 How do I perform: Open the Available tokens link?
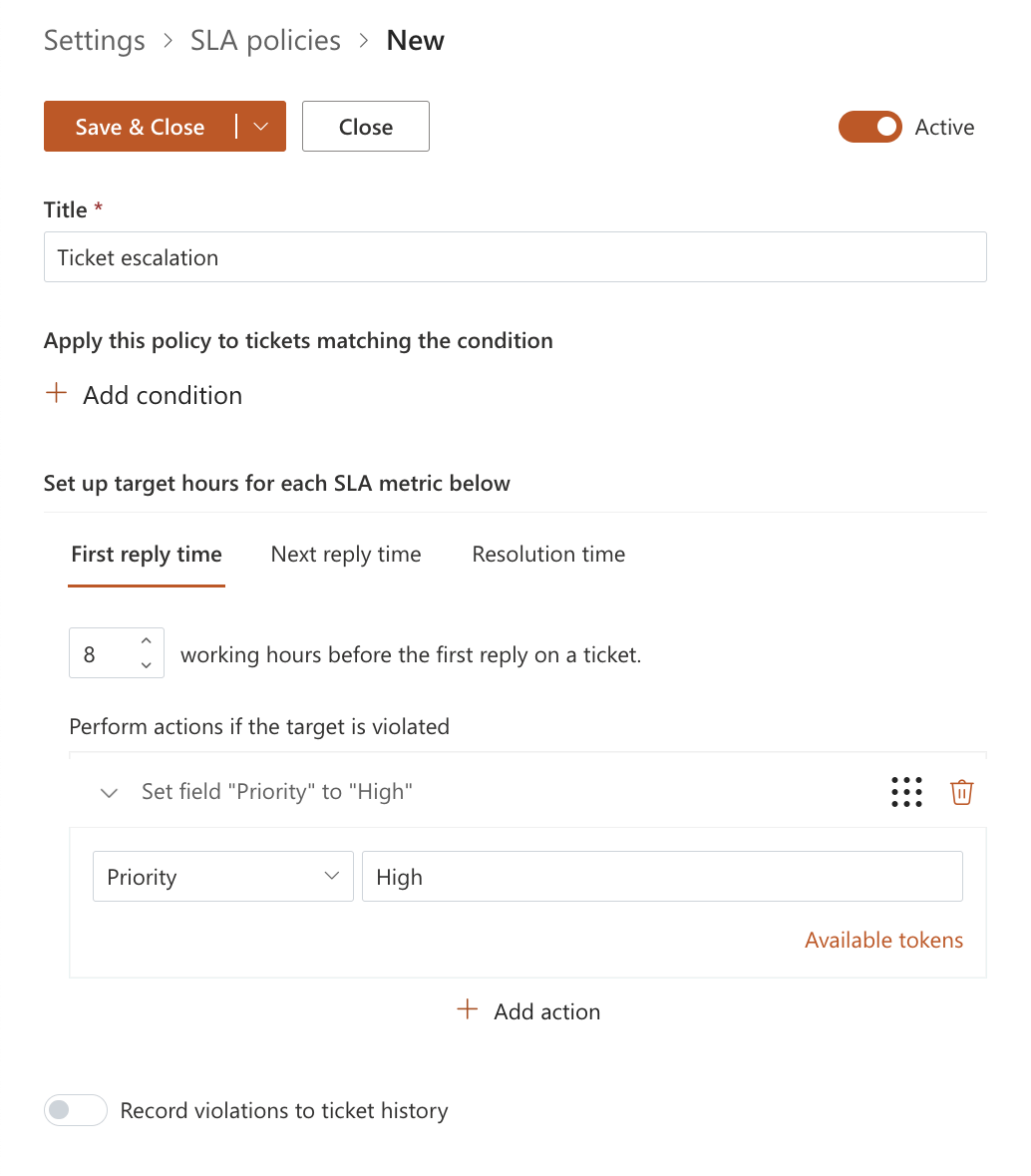[883, 940]
